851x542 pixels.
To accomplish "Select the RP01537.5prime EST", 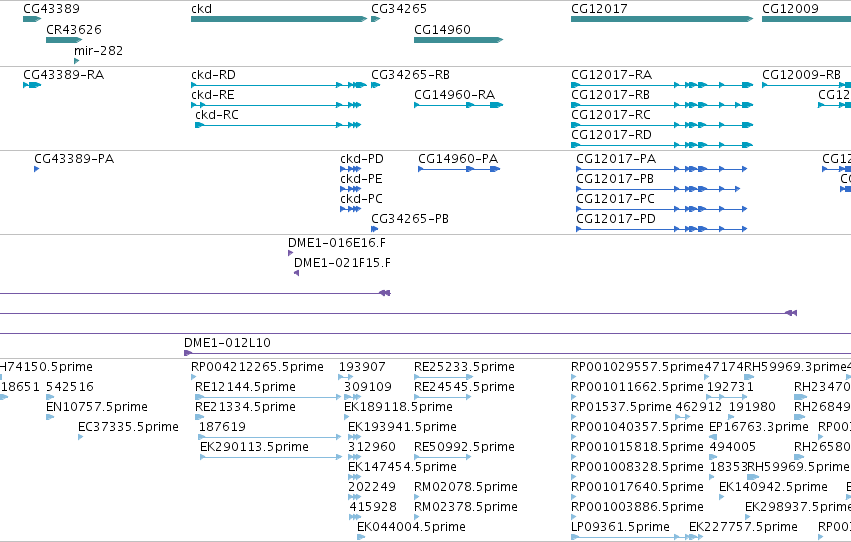I will (x=574, y=417).
